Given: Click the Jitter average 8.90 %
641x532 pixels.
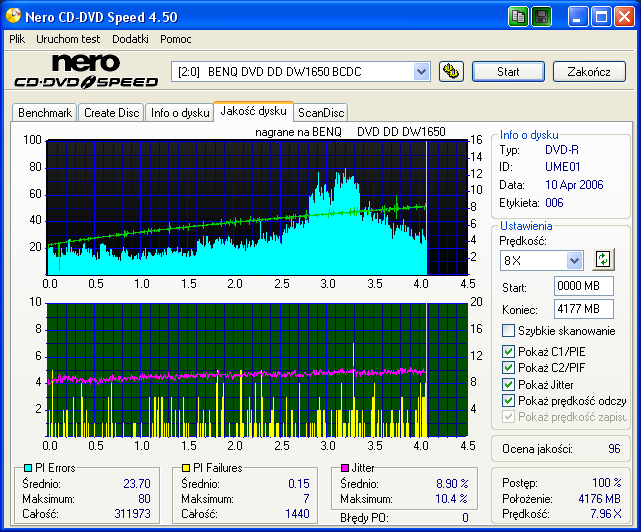Looking at the screenshot, I should 452,484.
